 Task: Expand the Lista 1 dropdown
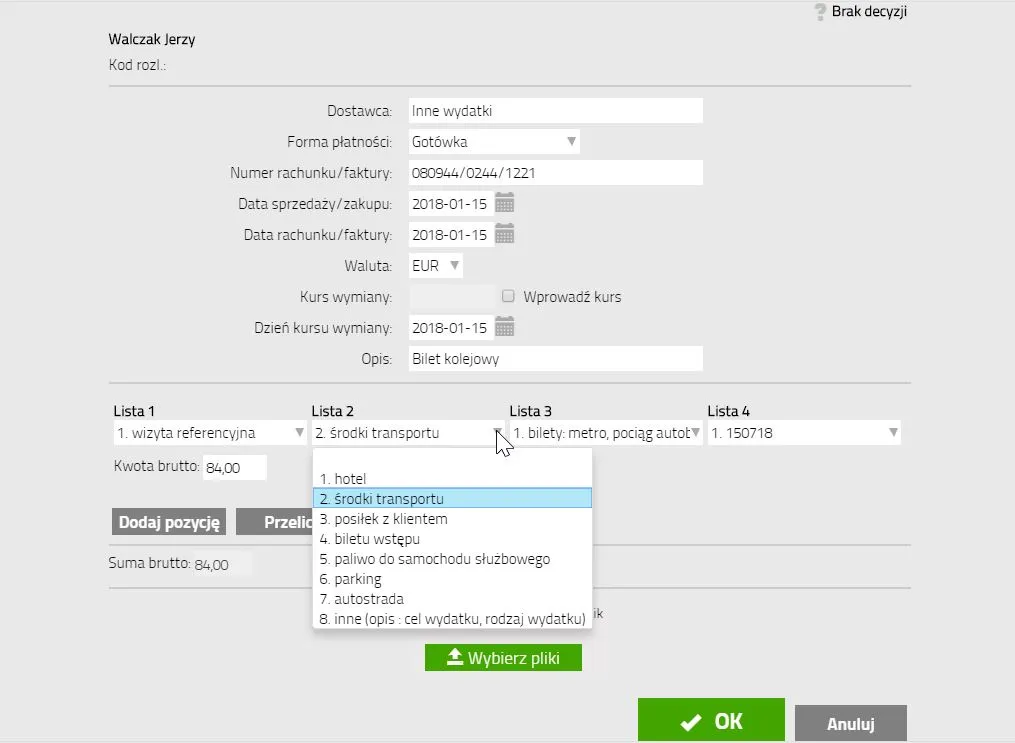(x=210, y=433)
